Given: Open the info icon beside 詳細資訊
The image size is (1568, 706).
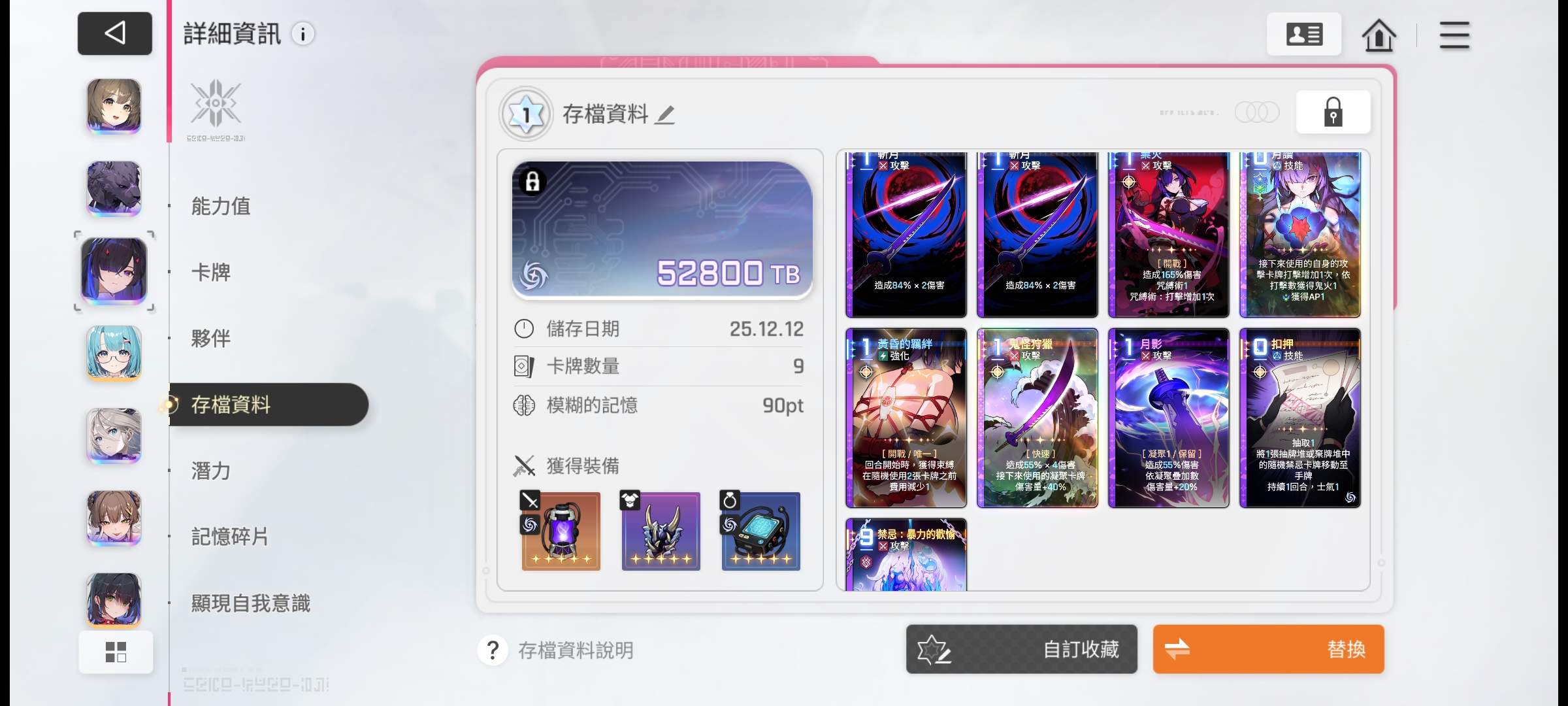Looking at the screenshot, I should click(302, 34).
